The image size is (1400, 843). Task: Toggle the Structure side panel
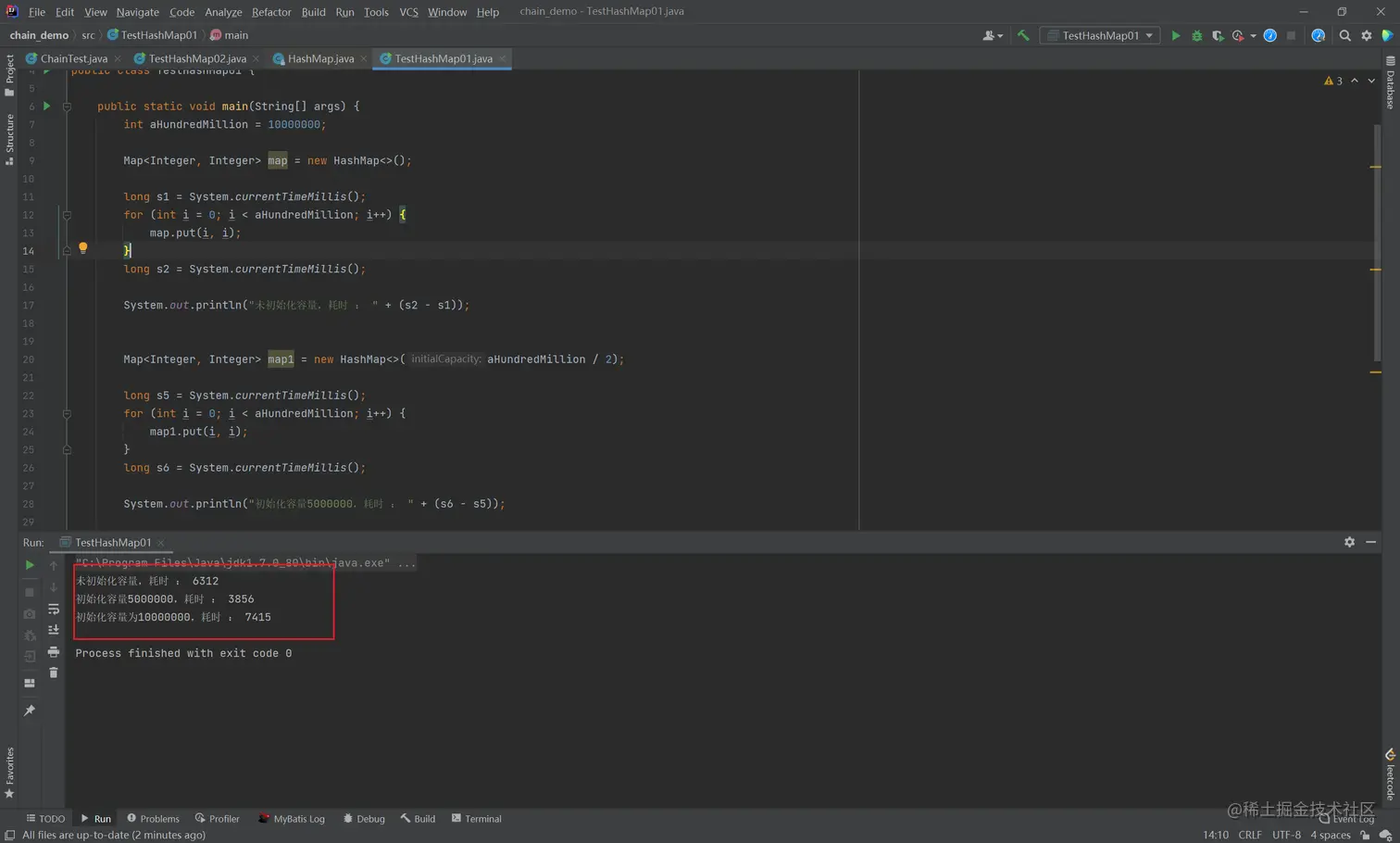point(9,139)
